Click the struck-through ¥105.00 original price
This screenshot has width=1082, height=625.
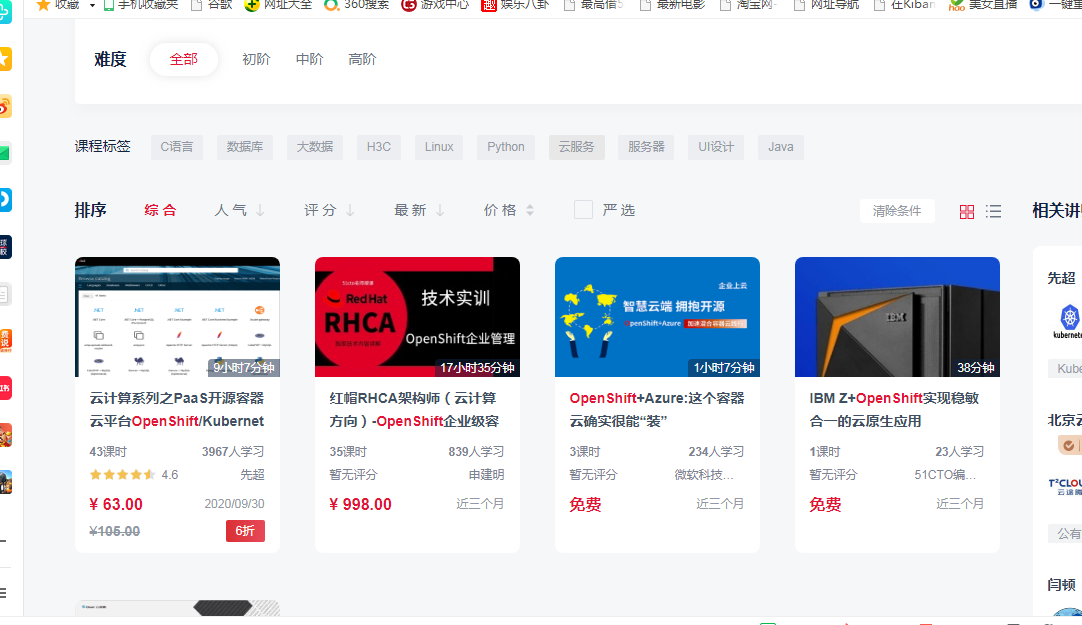click(x=115, y=531)
